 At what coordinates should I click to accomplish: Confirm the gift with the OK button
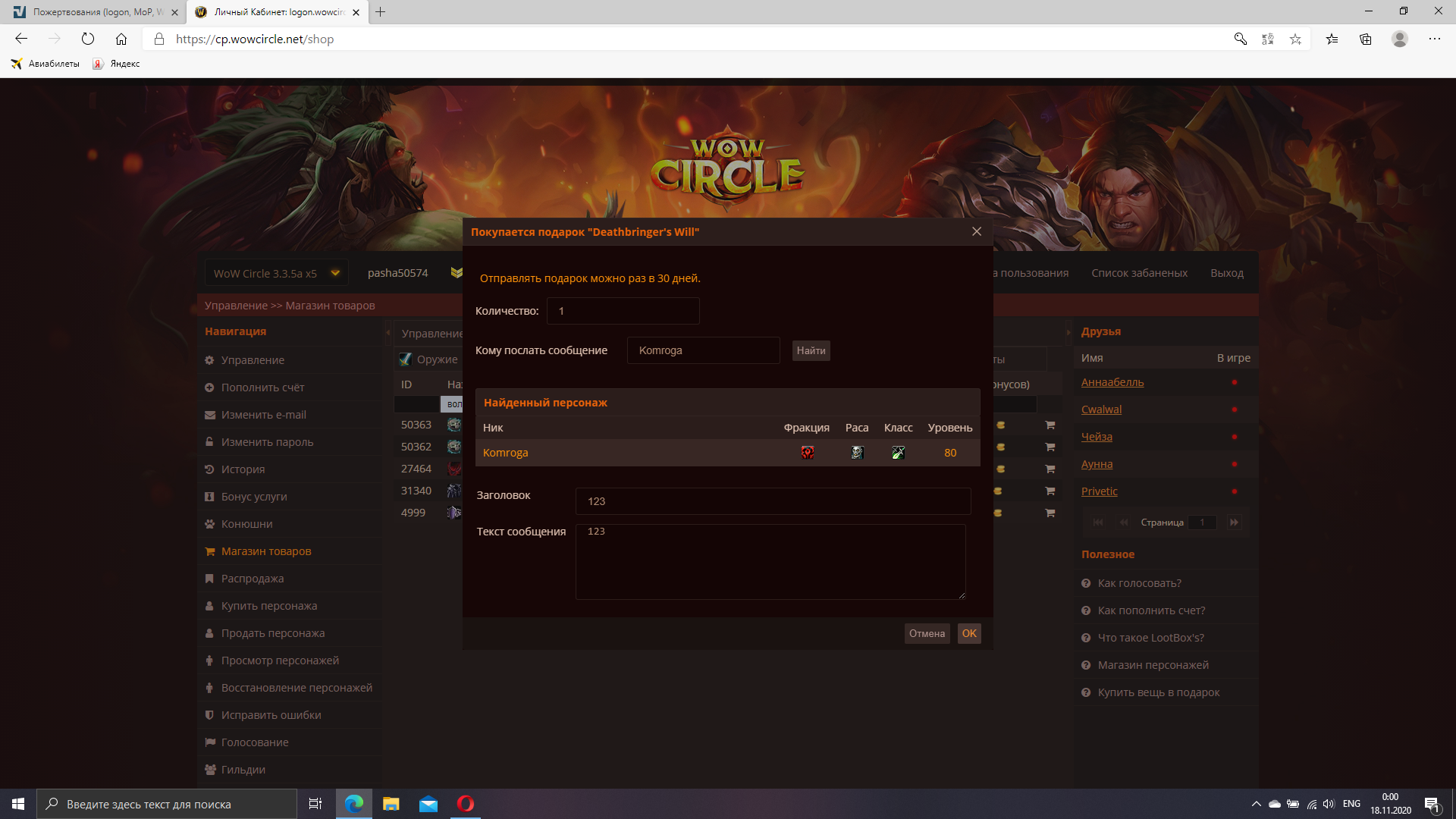(968, 633)
